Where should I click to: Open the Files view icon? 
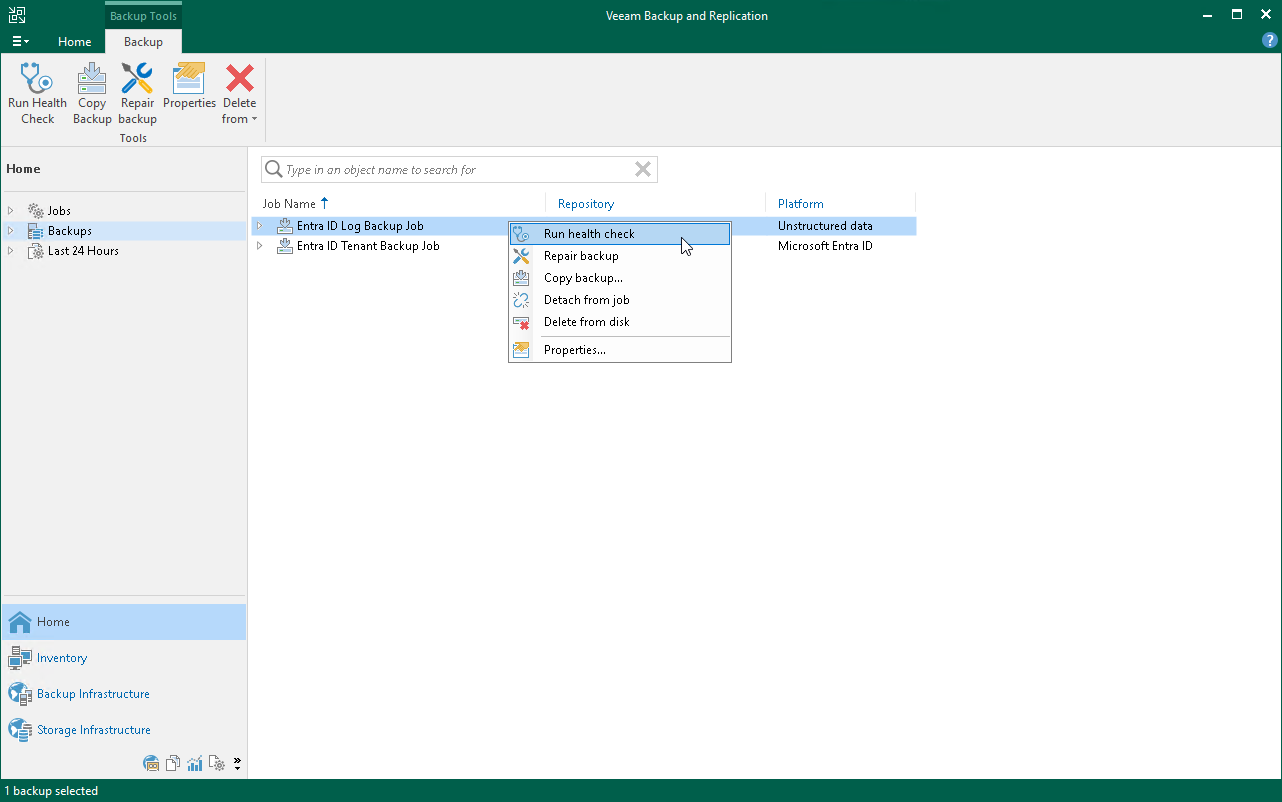[174, 764]
